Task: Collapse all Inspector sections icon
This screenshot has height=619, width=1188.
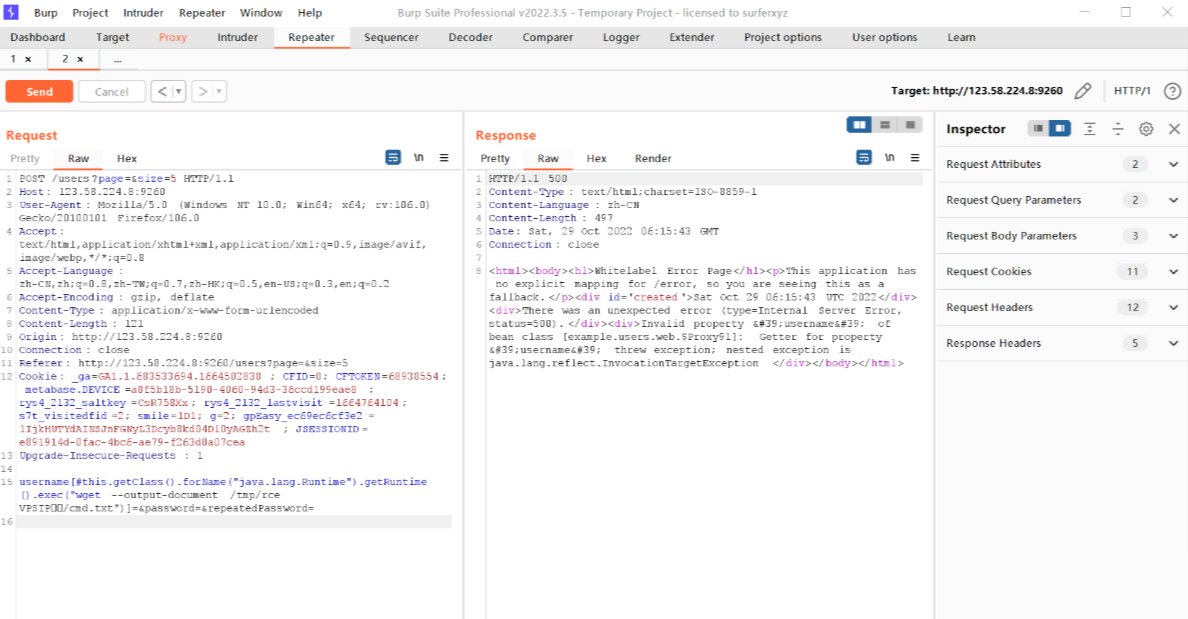Action: [1118, 129]
